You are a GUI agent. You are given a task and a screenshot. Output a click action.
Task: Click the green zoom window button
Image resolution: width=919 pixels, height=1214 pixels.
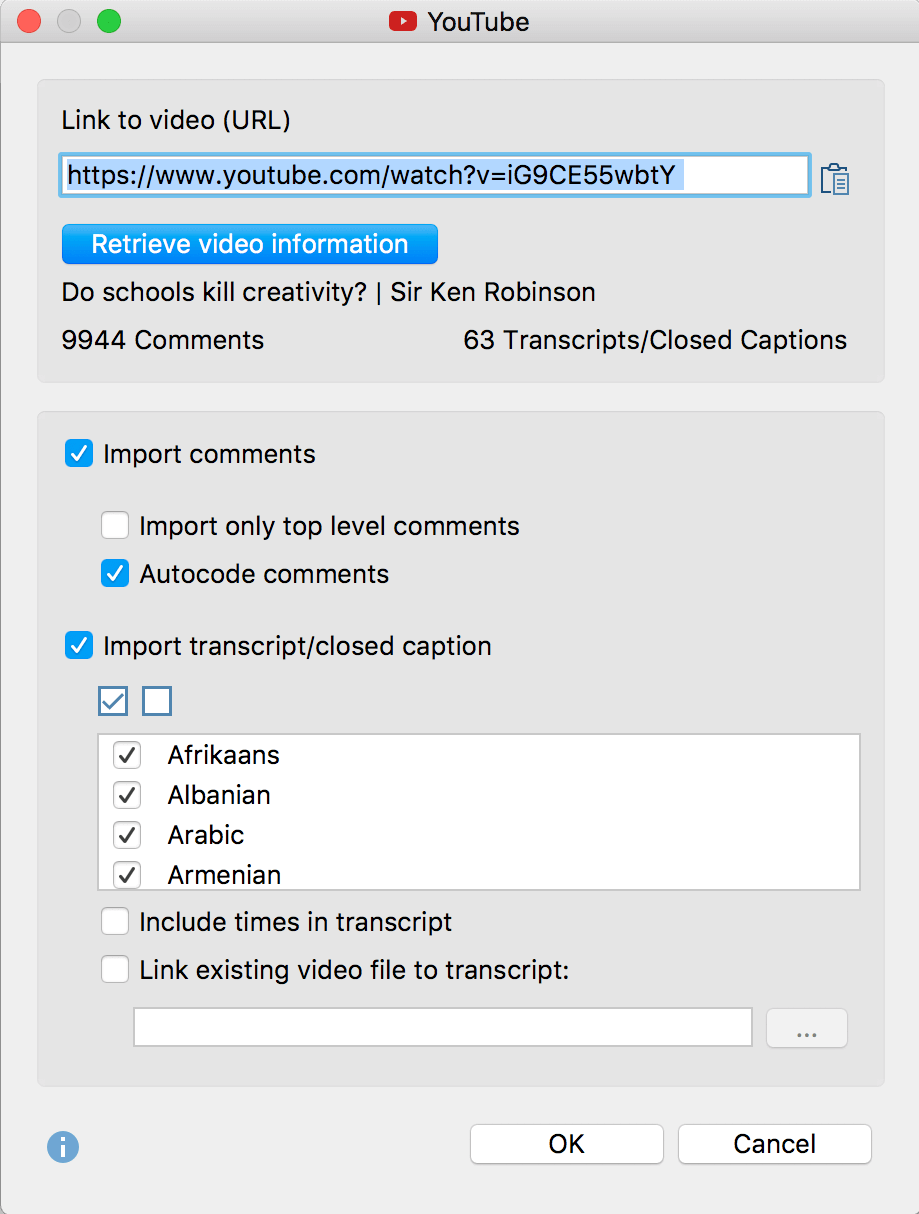(x=108, y=21)
